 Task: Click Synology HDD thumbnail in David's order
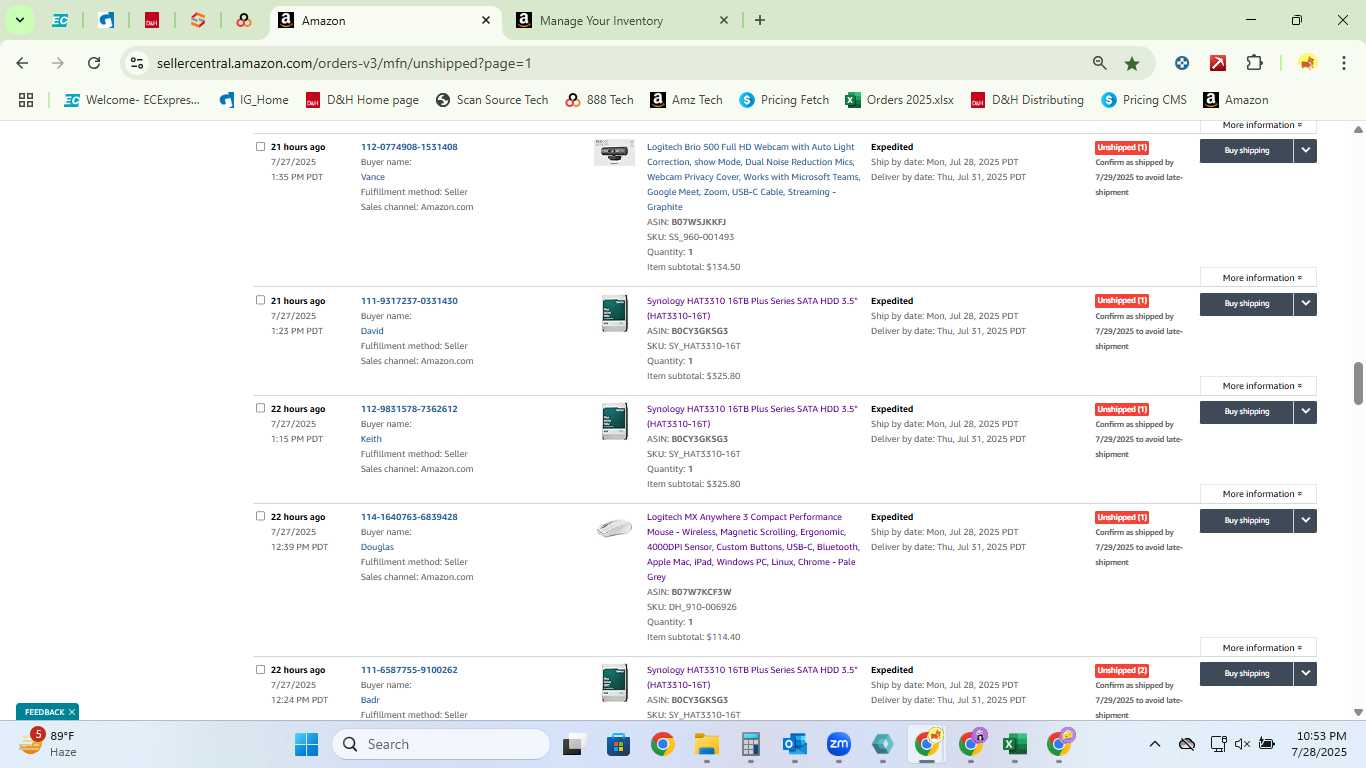point(614,314)
